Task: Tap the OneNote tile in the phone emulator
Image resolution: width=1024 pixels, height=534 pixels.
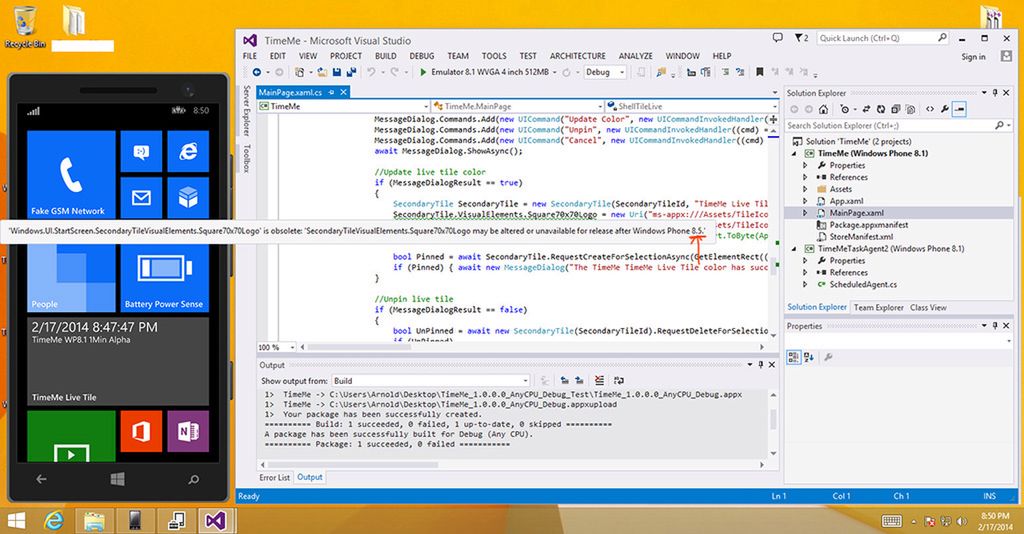Action: [186, 431]
